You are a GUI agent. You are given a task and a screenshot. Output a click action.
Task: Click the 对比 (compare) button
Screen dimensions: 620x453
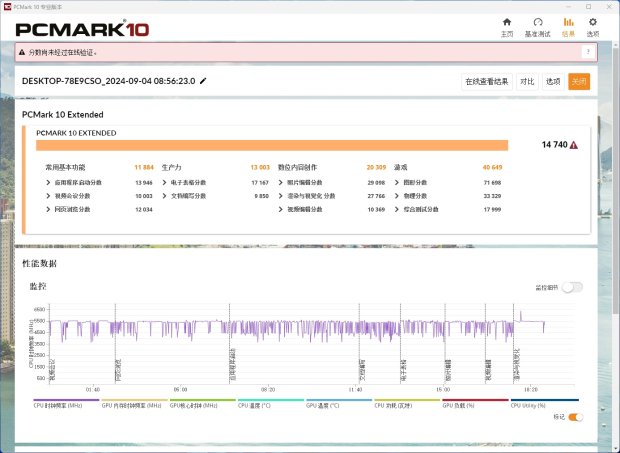tap(527, 82)
